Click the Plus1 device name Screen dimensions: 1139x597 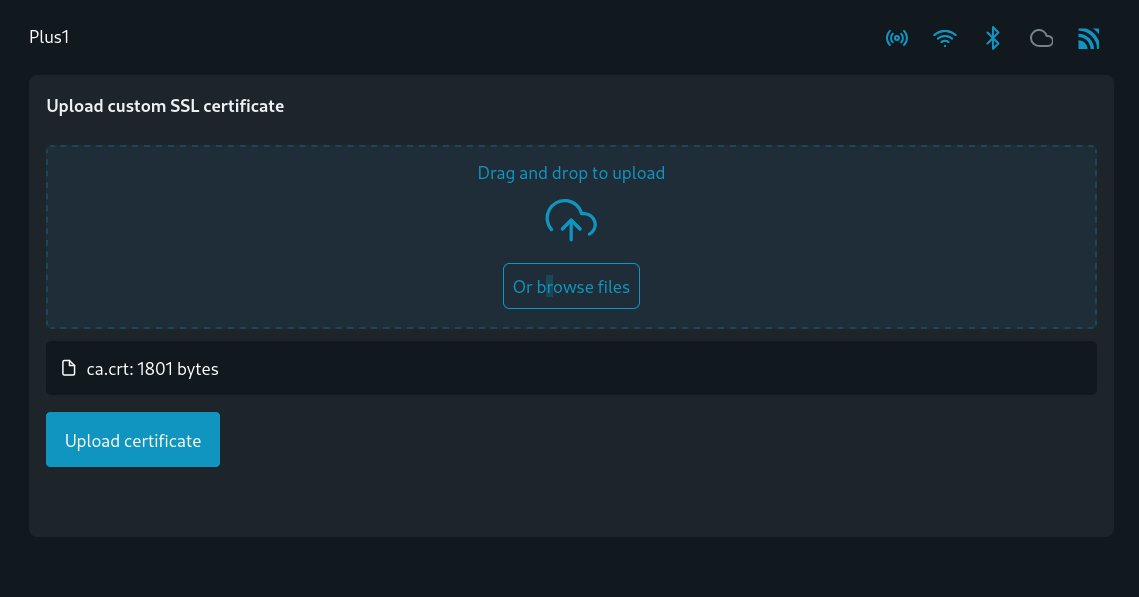coord(49,37)
